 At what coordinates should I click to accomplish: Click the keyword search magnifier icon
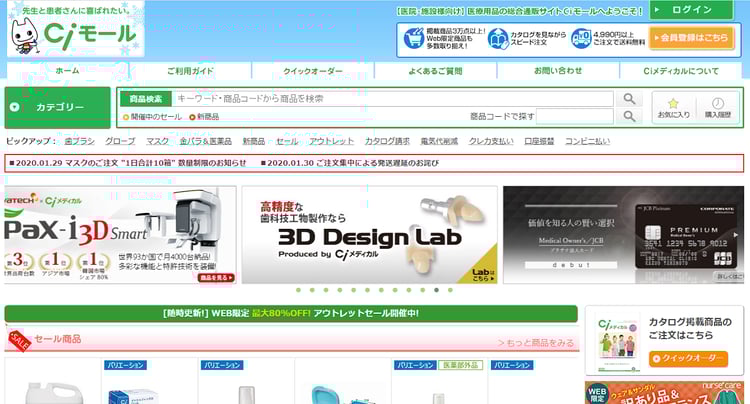point(629,99)
